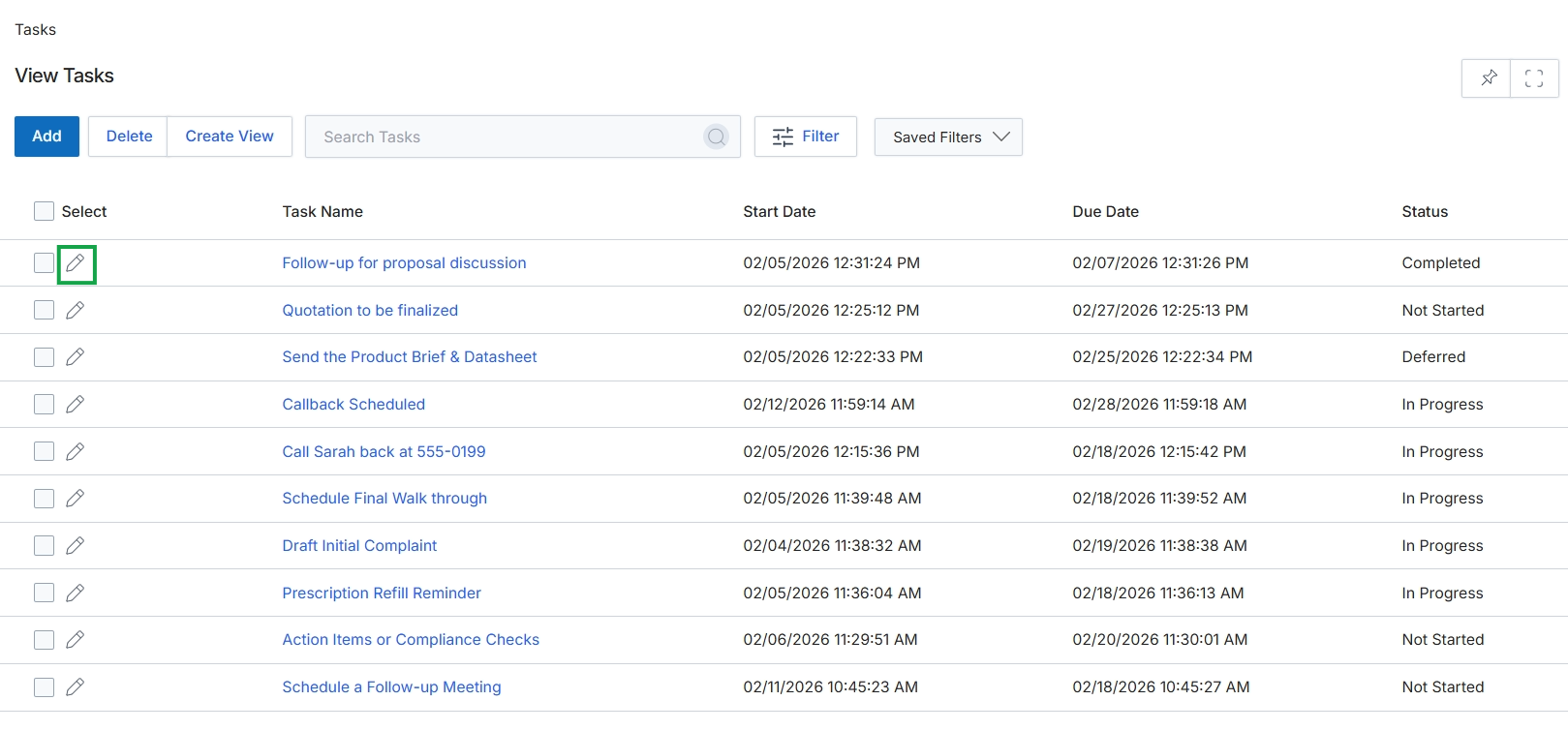Click the Completed status cell
This screenshot has height=731, width=1568.
[x=1441, y=263]
